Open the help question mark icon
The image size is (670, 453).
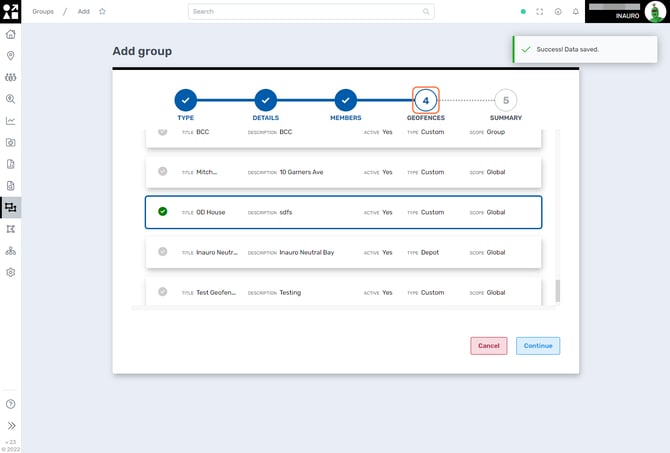tap(11, 404)
